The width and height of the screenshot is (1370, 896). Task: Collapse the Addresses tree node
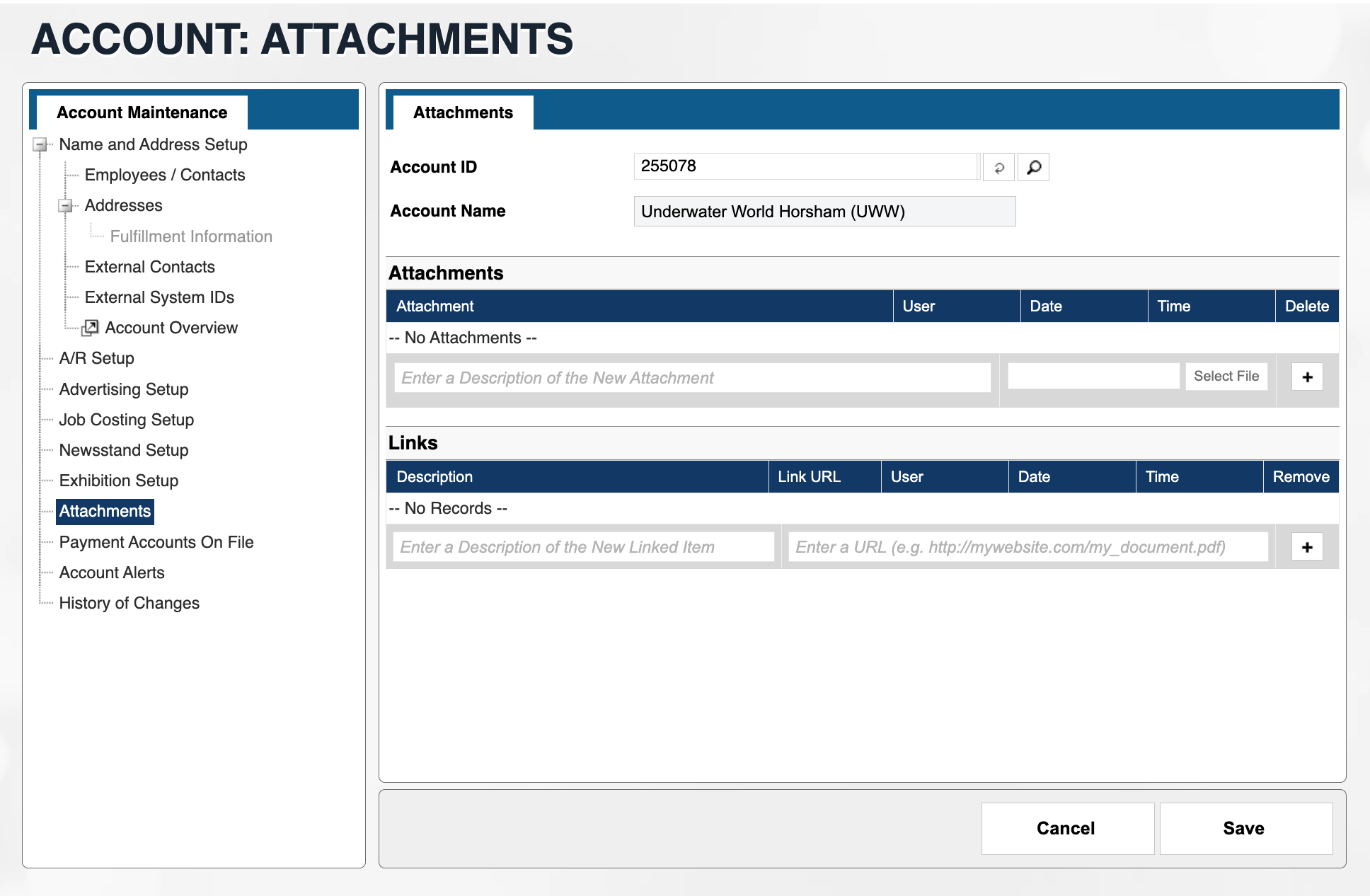[x=66, y=206]
